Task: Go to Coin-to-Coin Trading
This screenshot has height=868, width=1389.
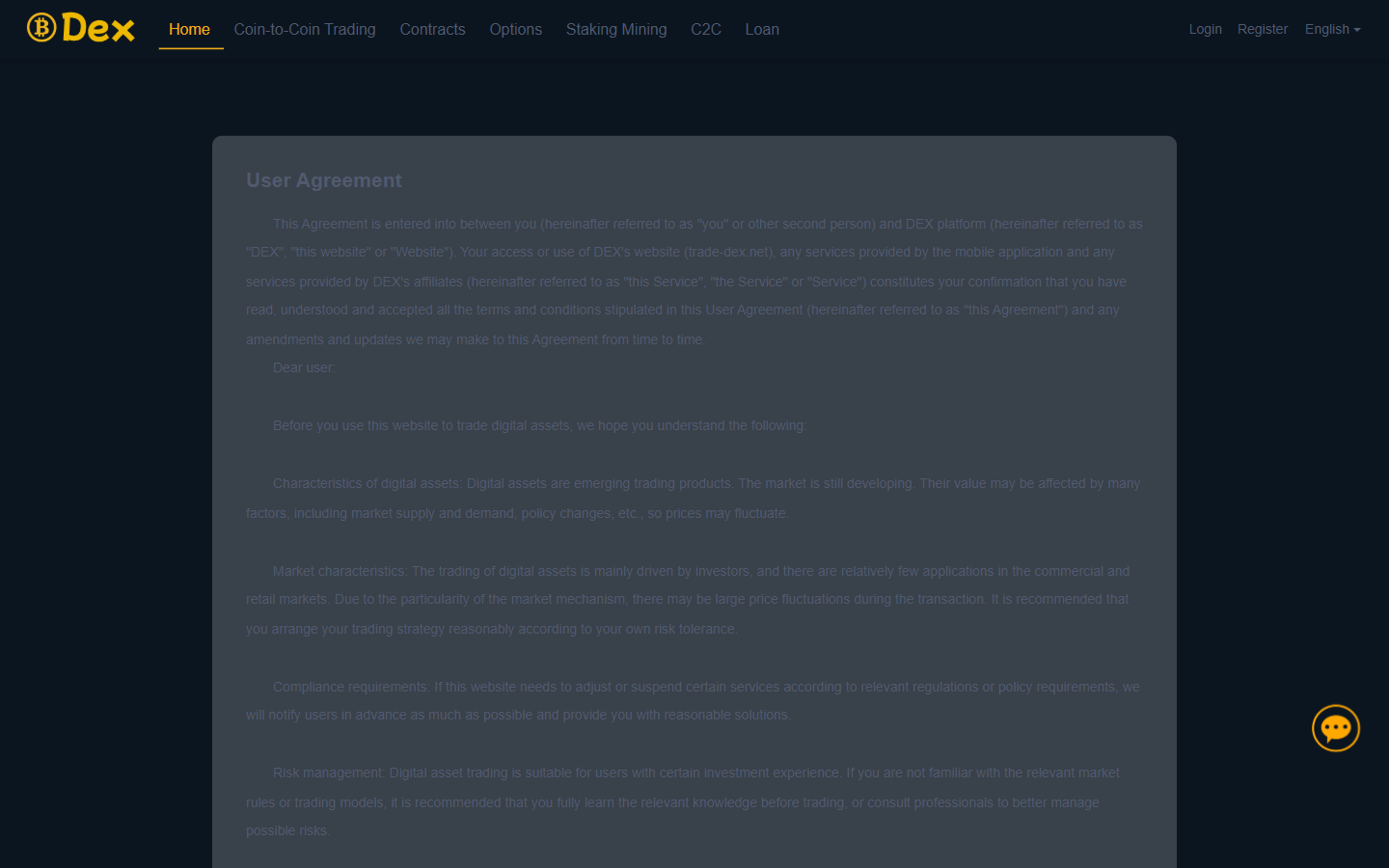Action: (305, 29)
